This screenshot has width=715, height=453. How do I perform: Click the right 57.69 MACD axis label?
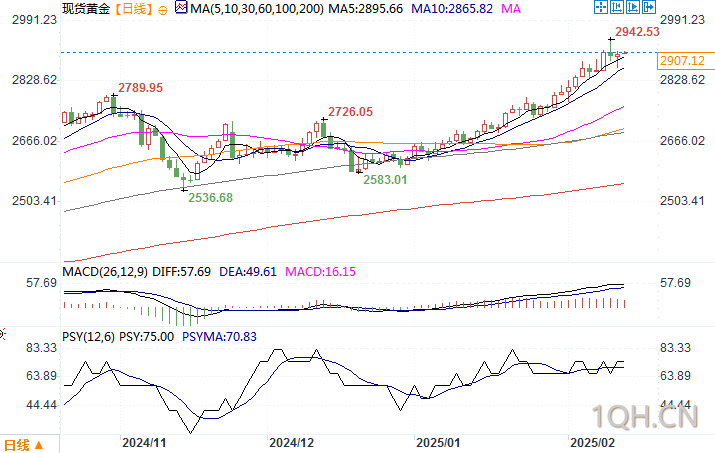675,283
